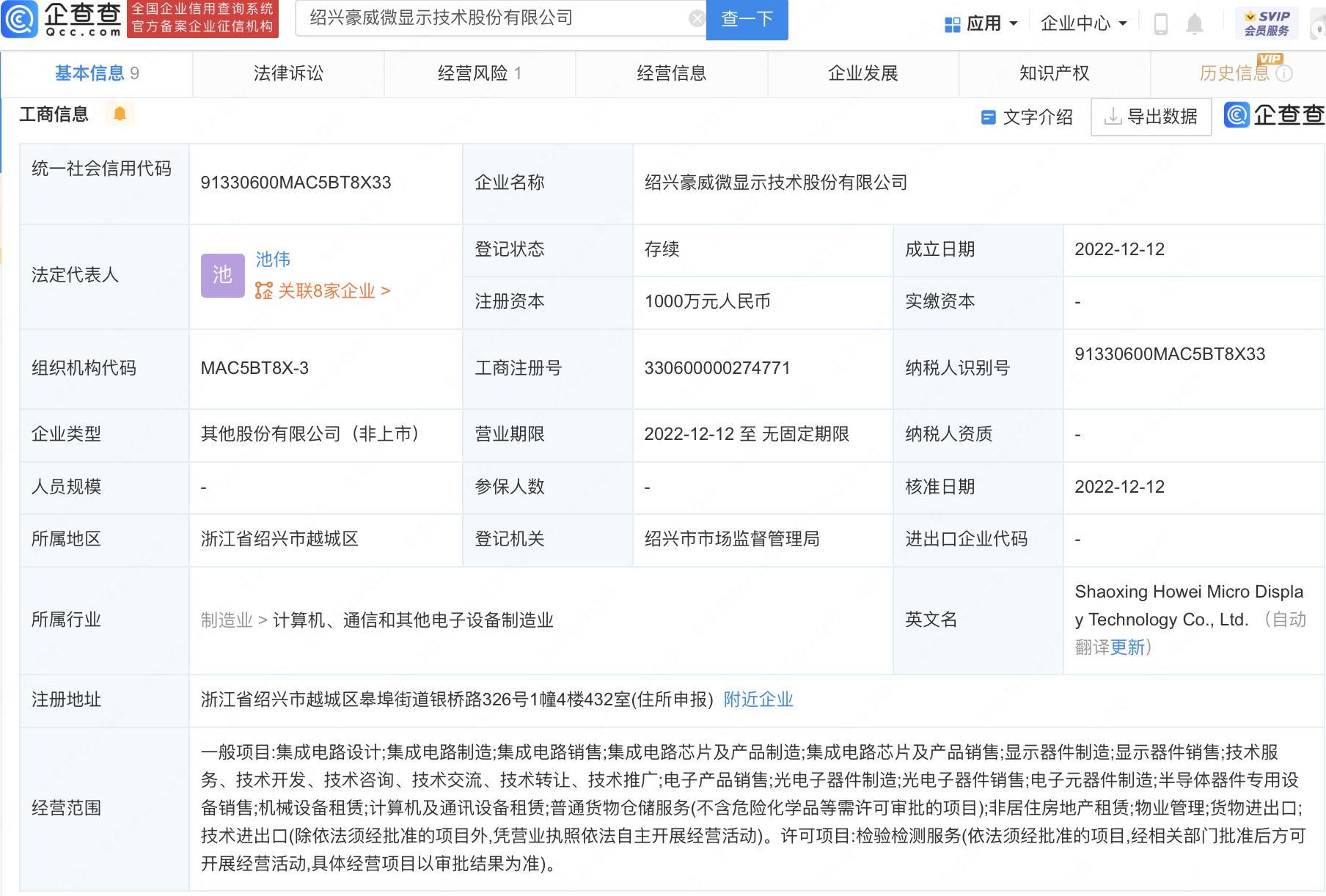The height and width of the screenshot is (896, 1326).
Task: Click the mobile phone icon in header
Action: pos(1160,24)
